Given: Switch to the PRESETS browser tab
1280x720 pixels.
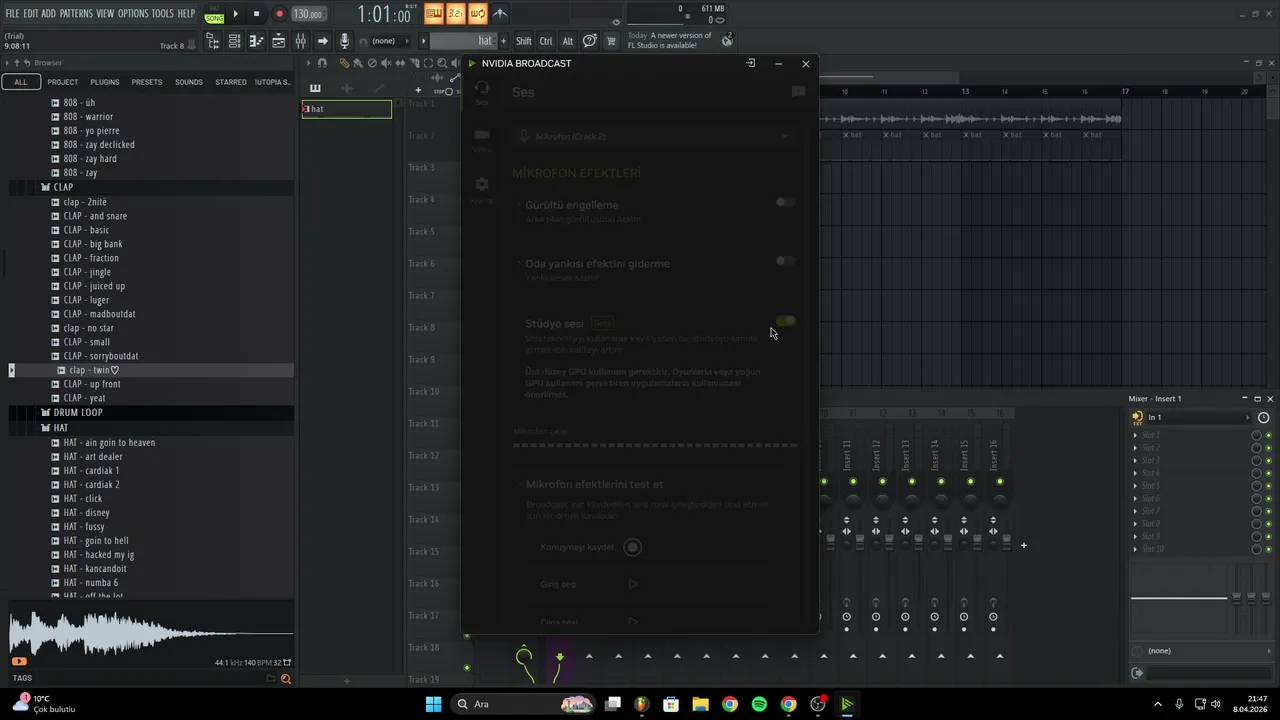Looking at the screenshot, I should pyautogui.click(x=147, y=82).
